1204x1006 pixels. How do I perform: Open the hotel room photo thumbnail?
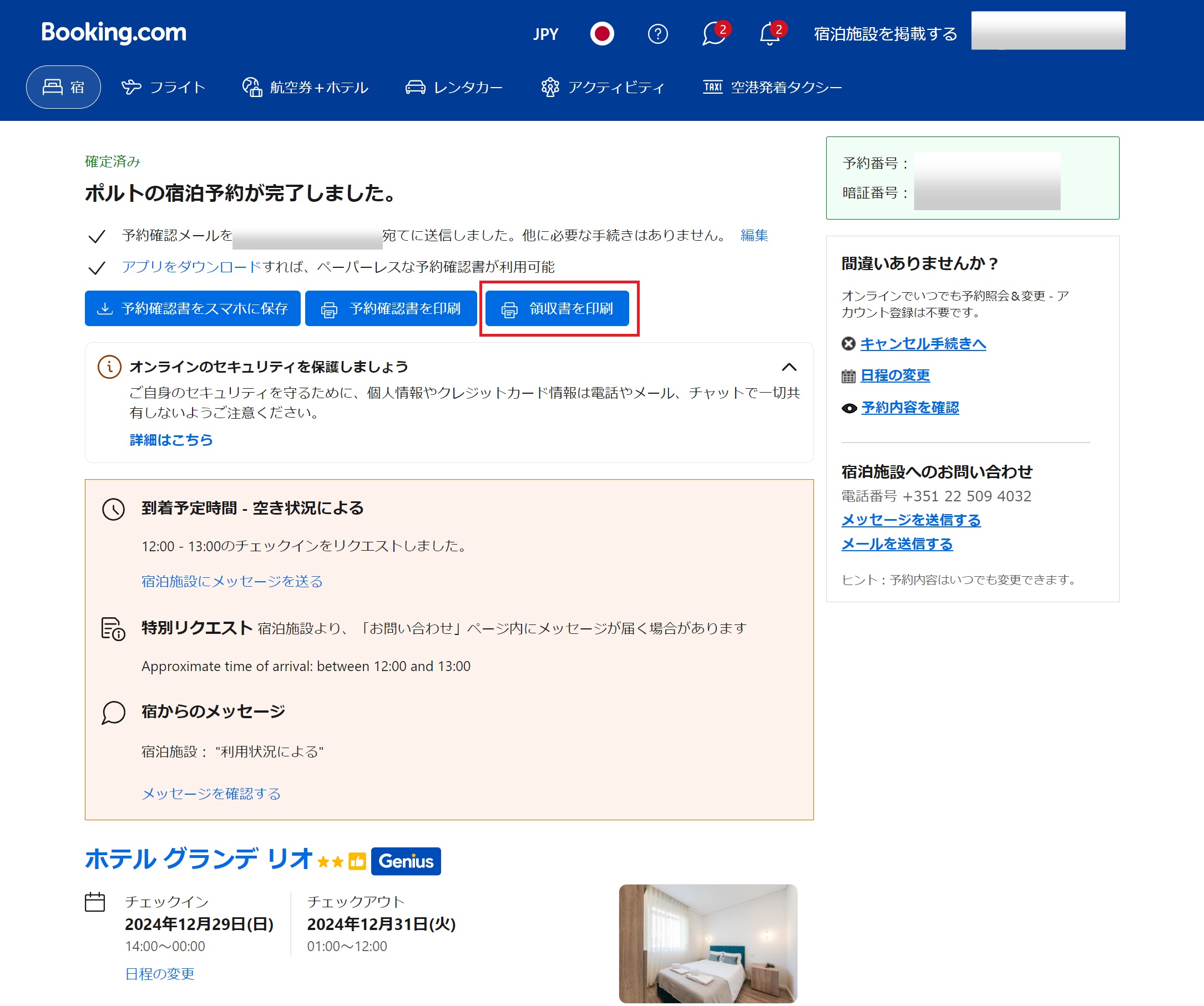tap(708, 943)
